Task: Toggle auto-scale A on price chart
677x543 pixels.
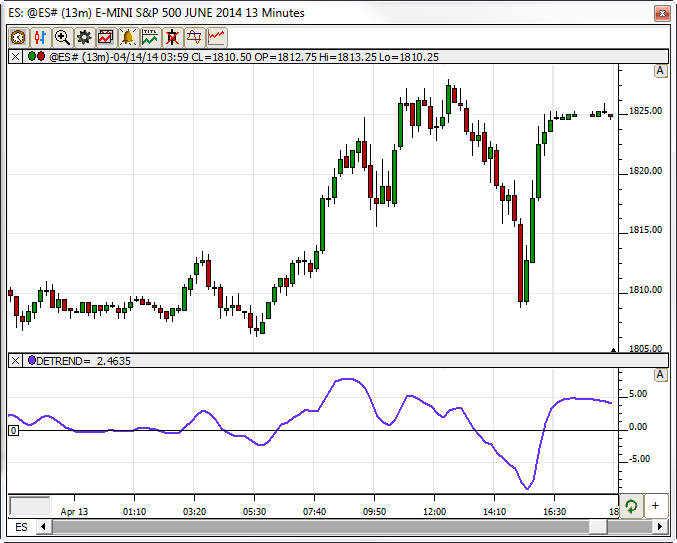Action: tap(660, 71)
